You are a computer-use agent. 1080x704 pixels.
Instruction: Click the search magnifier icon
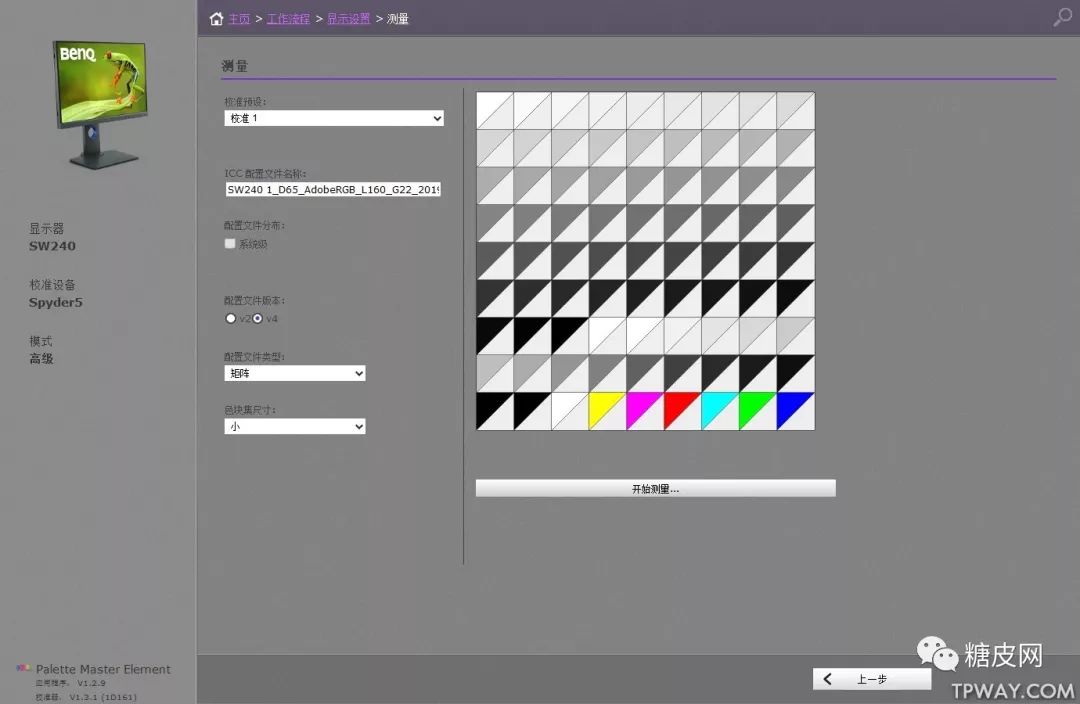pyautogui.click(x=1062, y=17)
